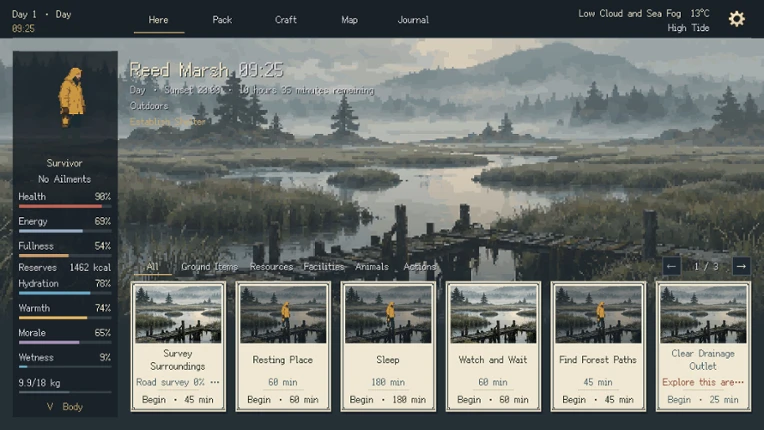
Task: Click the Outdoors label
Action: pos(149,106)
